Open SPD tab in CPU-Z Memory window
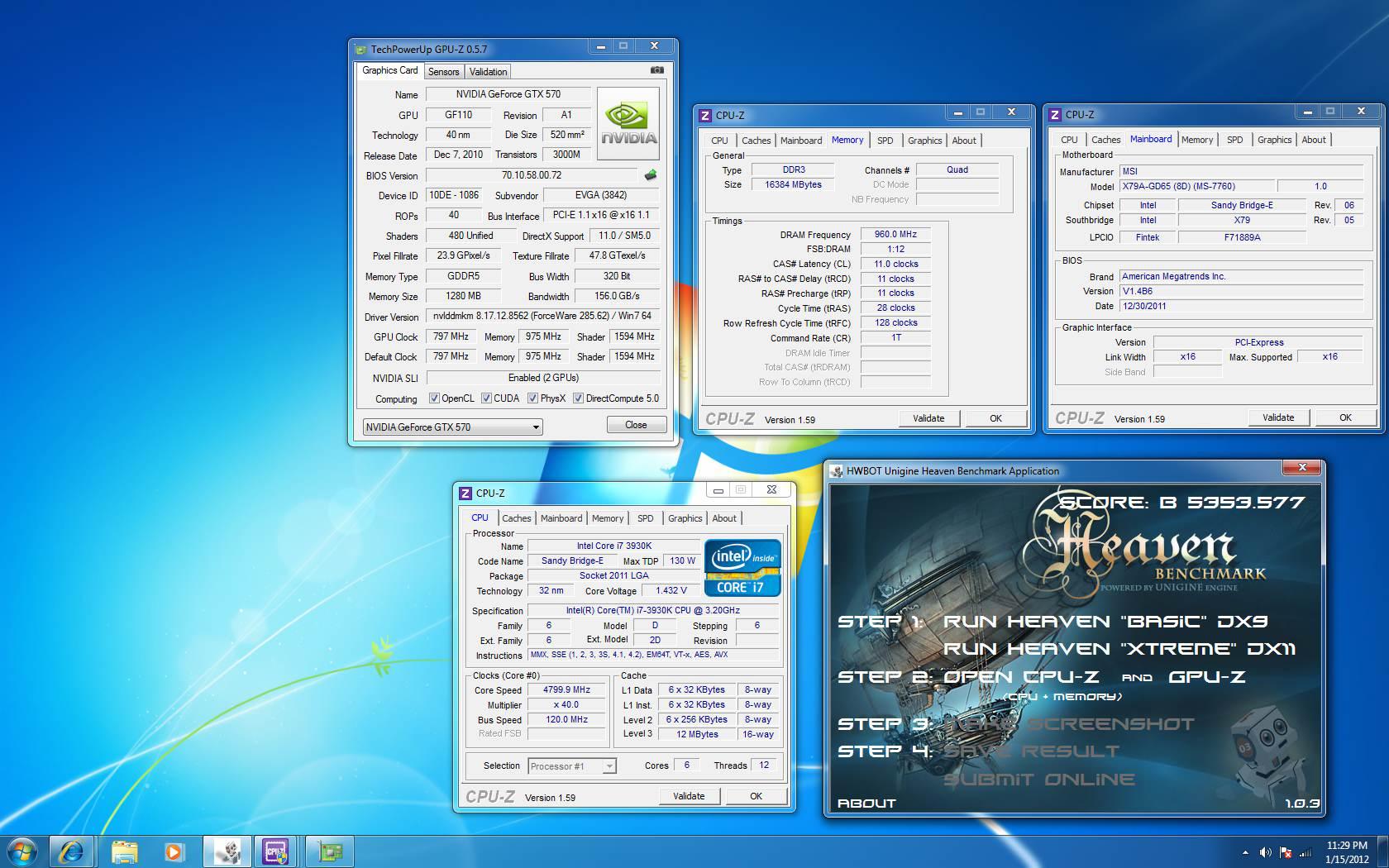Image resolution: width=1389 pixels, height=868 pixels. (885, 141)
